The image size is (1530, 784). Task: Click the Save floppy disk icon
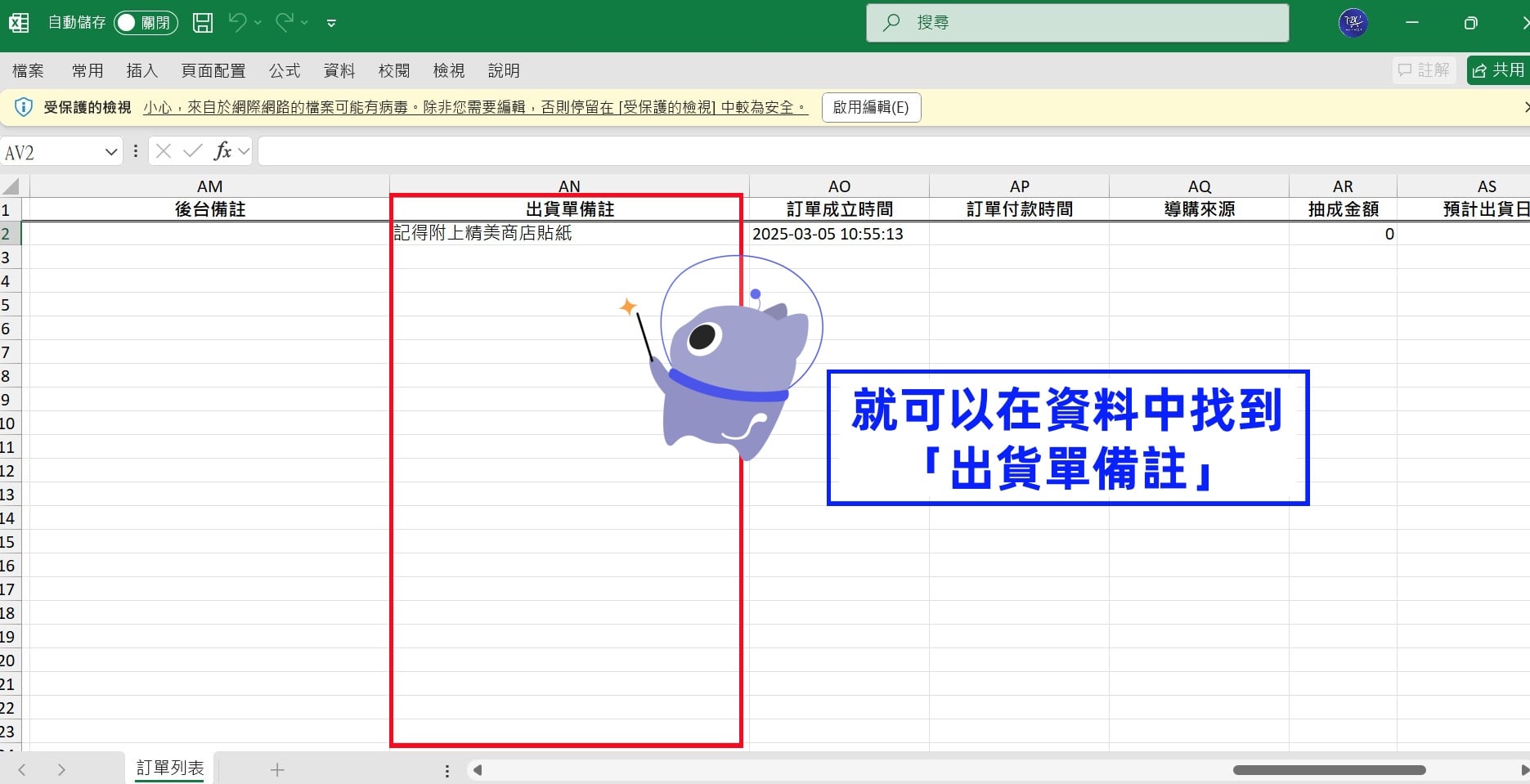[203, 23]
